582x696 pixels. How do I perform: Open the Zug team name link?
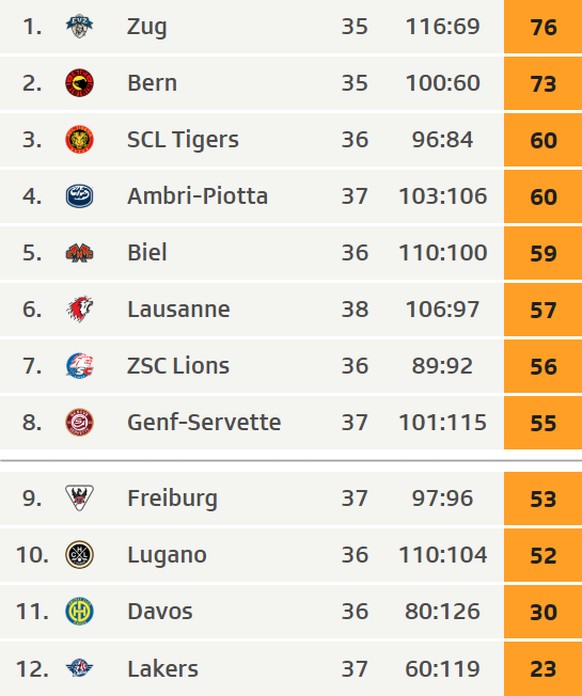[147, 27]
